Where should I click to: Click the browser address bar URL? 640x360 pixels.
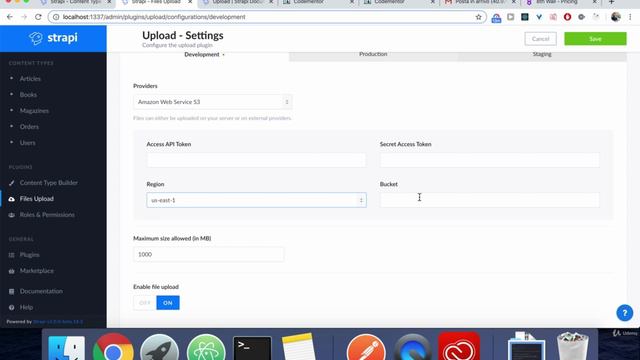(154, 17)
